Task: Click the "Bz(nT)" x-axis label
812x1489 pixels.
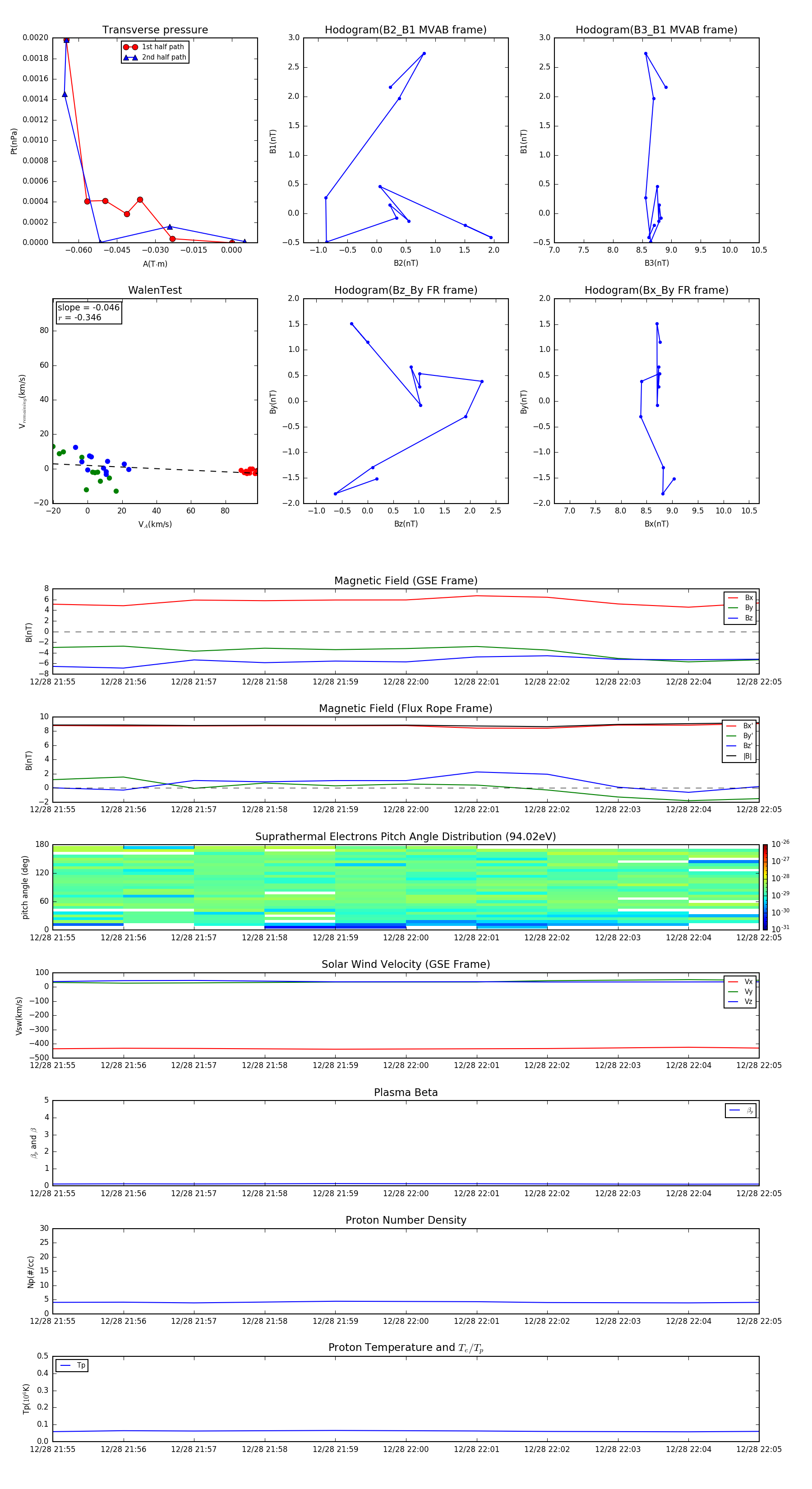Action: coord(406,524)
